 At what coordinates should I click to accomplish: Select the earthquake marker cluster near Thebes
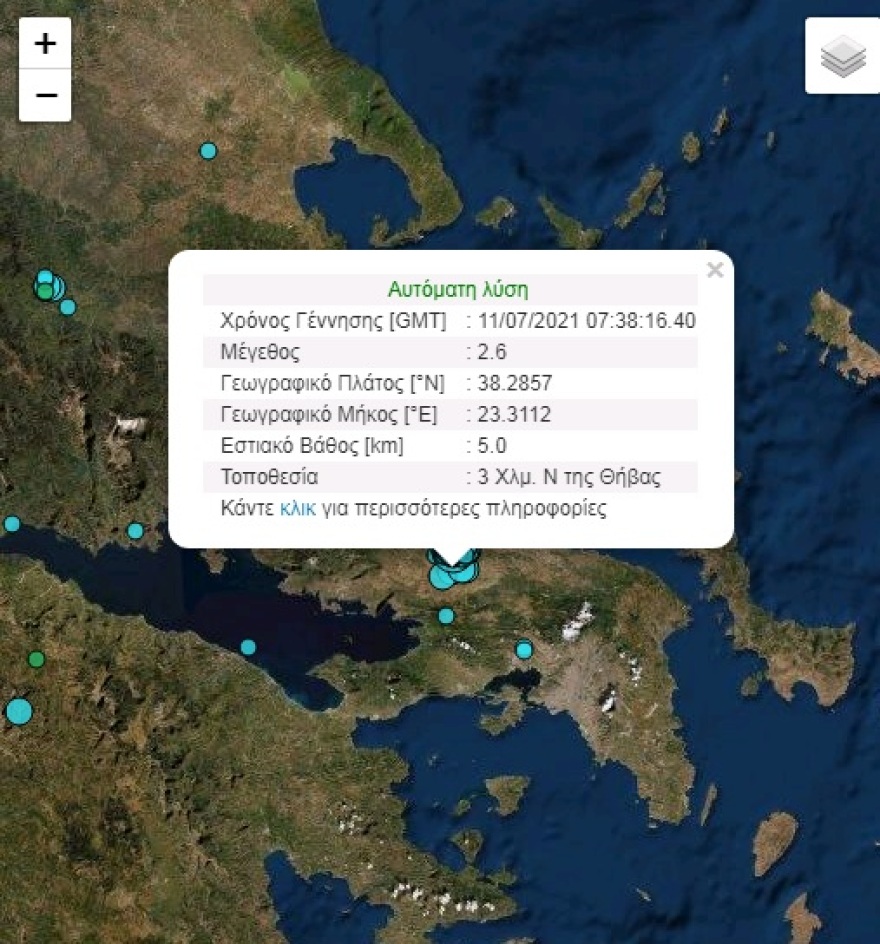pyautogui.click(x=449, y=573)
